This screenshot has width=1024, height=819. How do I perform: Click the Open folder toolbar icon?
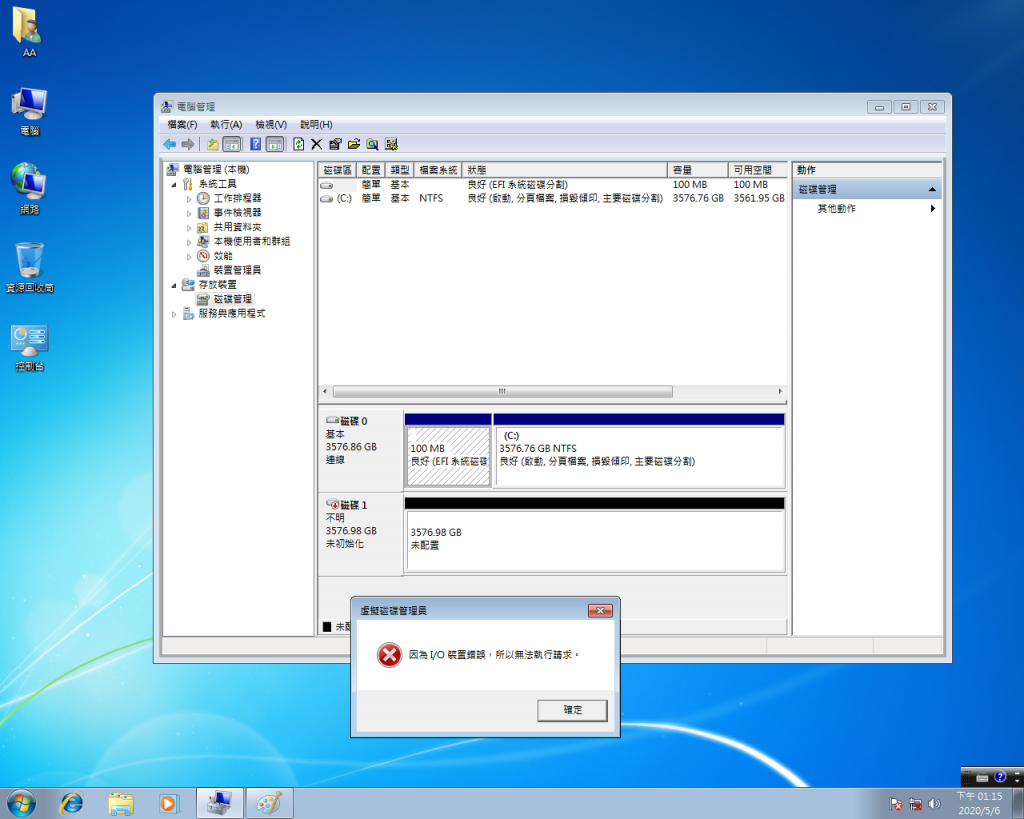(x=354, y=144)
